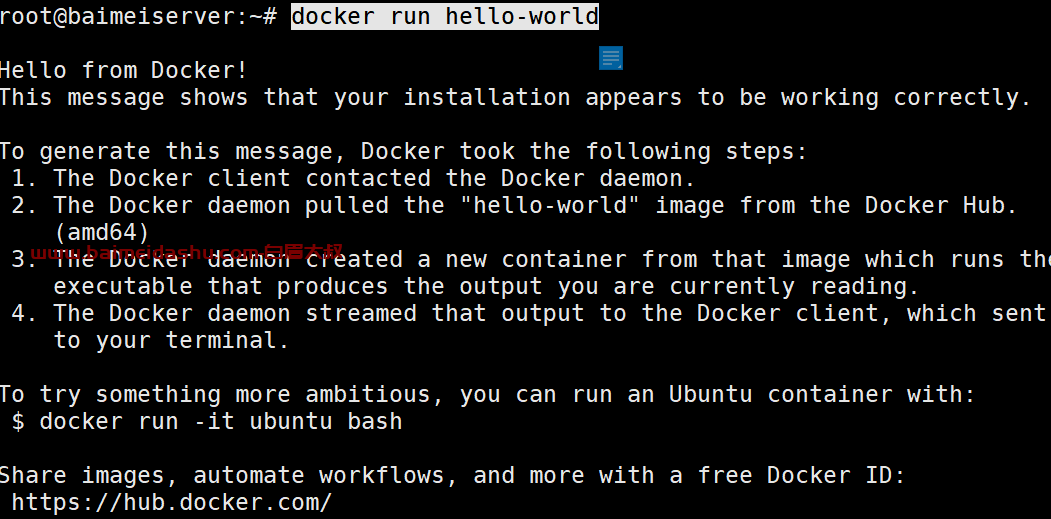
Task: Click the 'Share images, automate workflows' line
Action: click(x=452, y=475)
